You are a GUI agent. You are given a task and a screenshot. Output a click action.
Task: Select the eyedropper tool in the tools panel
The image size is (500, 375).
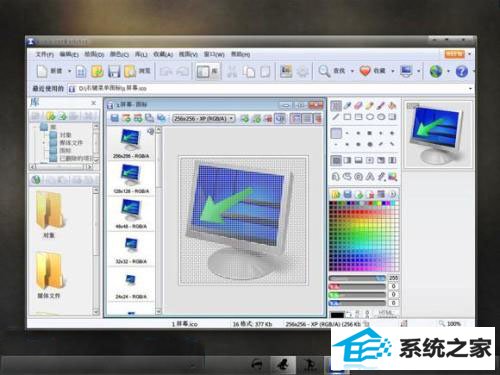(347, 106)
